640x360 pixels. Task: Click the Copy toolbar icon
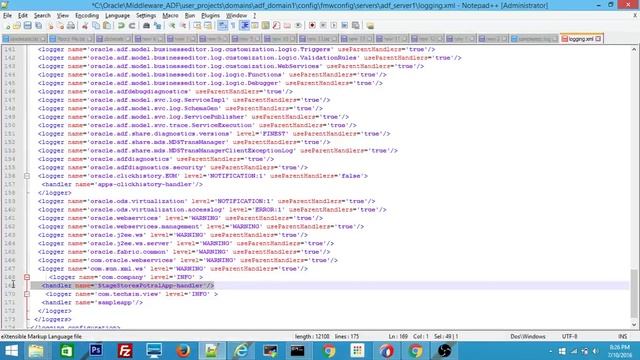coord(96,26)
